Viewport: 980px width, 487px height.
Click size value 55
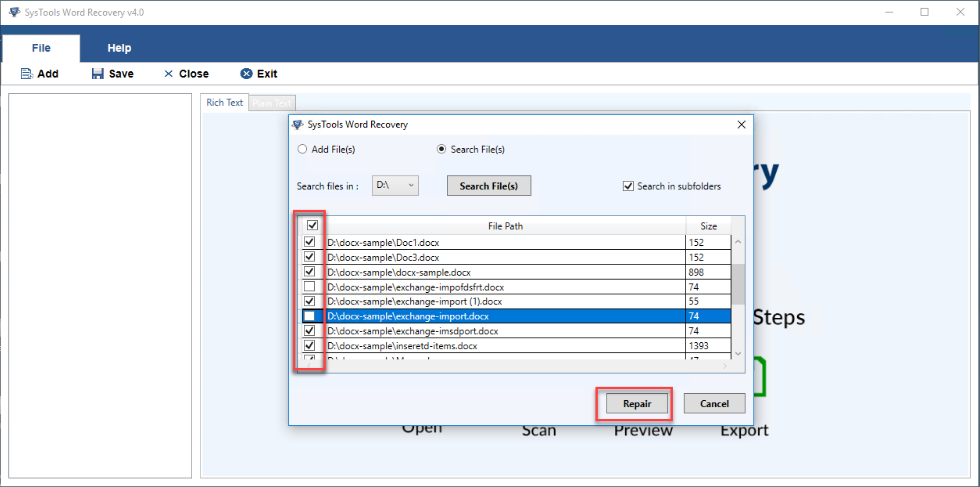694,301
